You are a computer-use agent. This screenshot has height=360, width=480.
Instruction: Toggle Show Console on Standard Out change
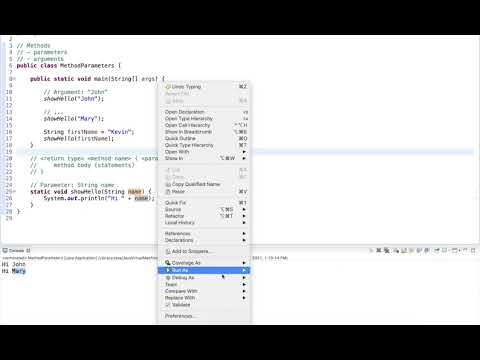click(419, 250)
